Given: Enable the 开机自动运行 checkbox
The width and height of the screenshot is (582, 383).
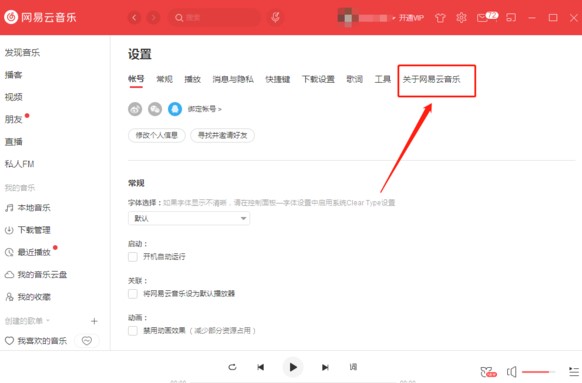Looking at the screenshot, I should [133, 257].
